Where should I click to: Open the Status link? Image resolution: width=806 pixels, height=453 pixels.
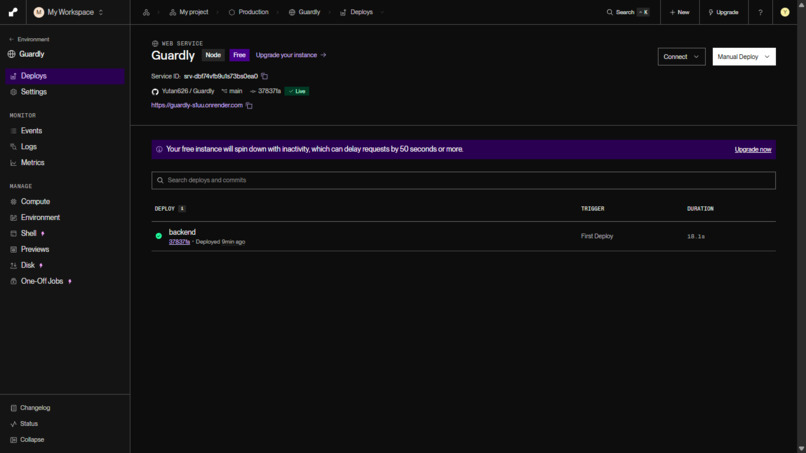24,424
